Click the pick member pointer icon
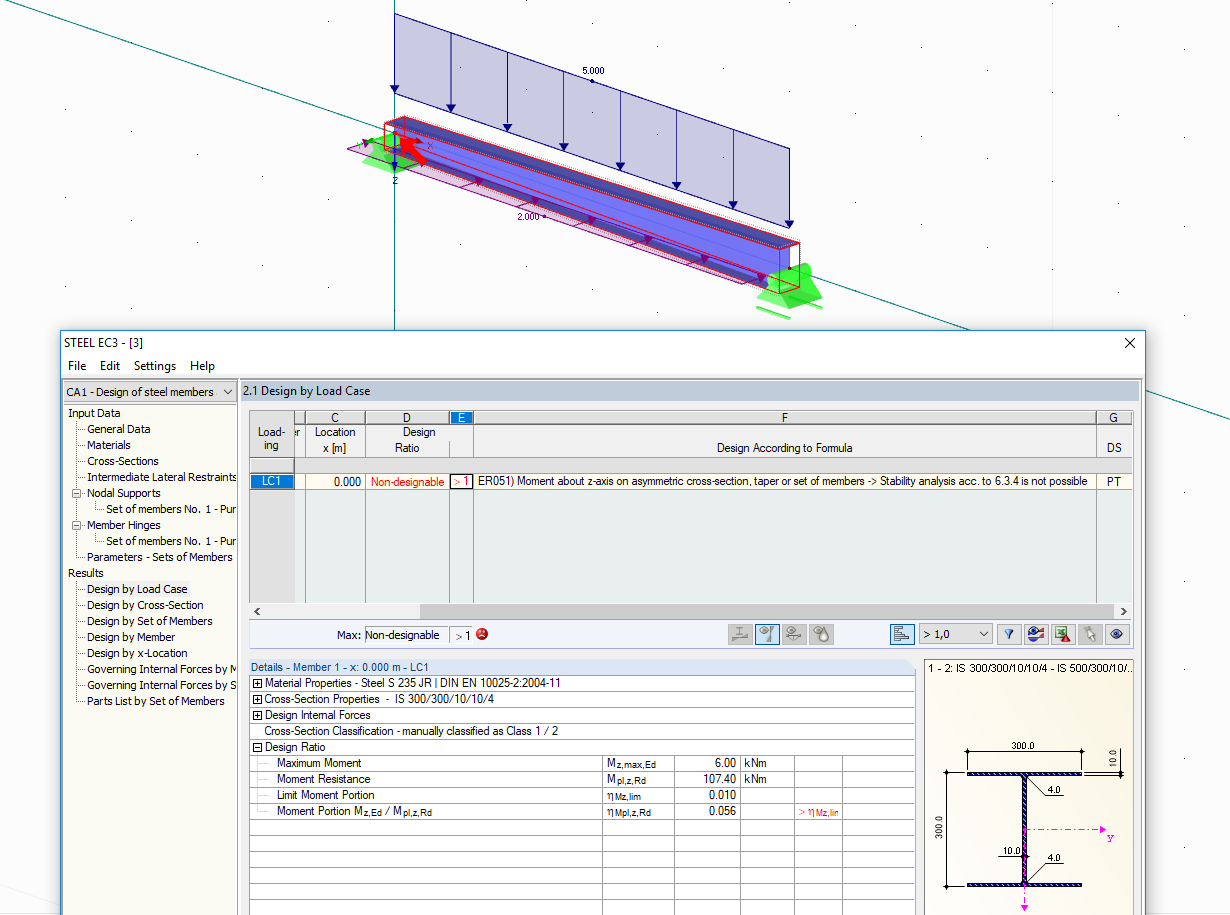The image size is (1230, 915). tap(1090, 634)
